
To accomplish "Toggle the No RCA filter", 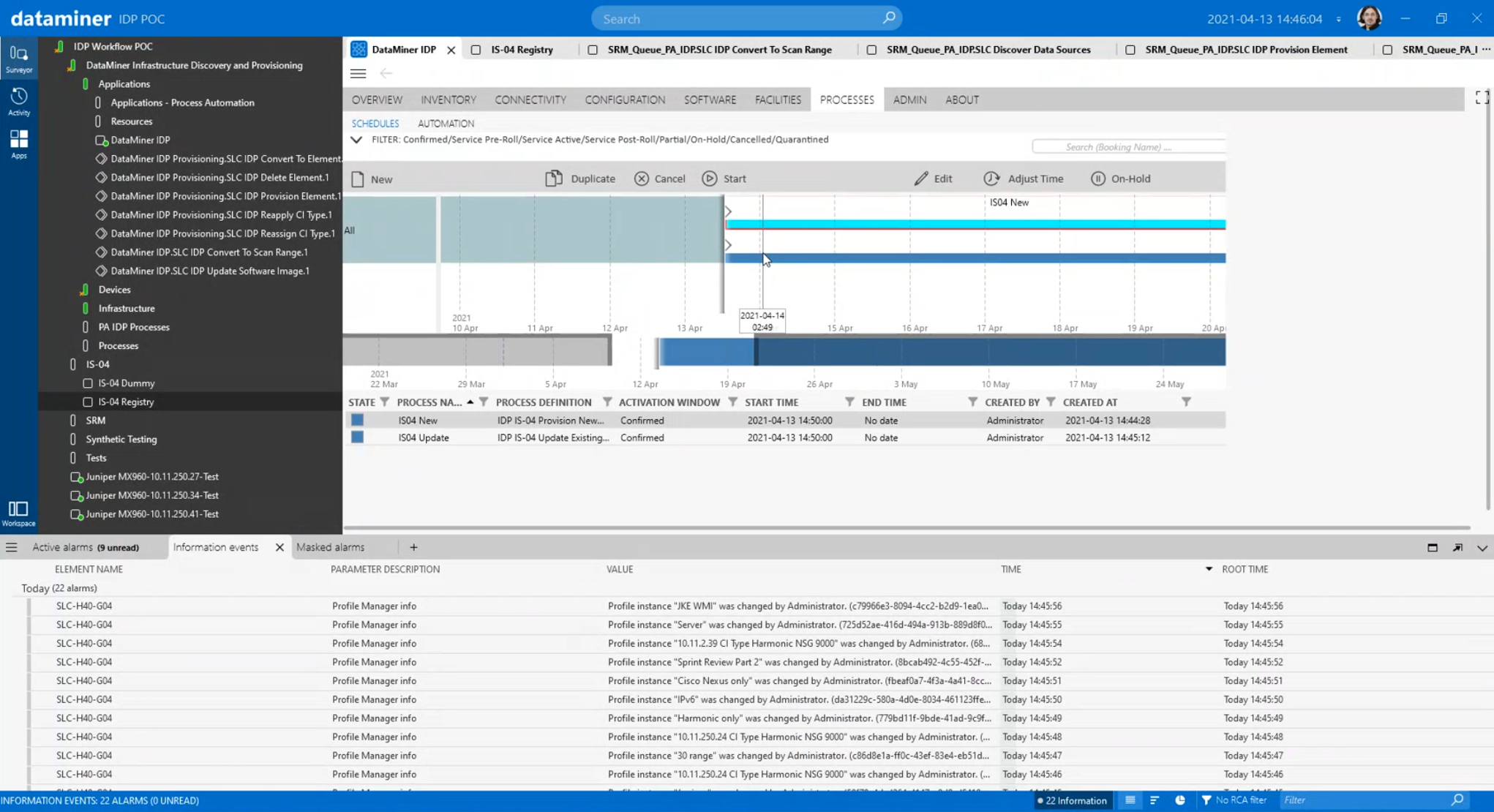I will [1234, 800].
